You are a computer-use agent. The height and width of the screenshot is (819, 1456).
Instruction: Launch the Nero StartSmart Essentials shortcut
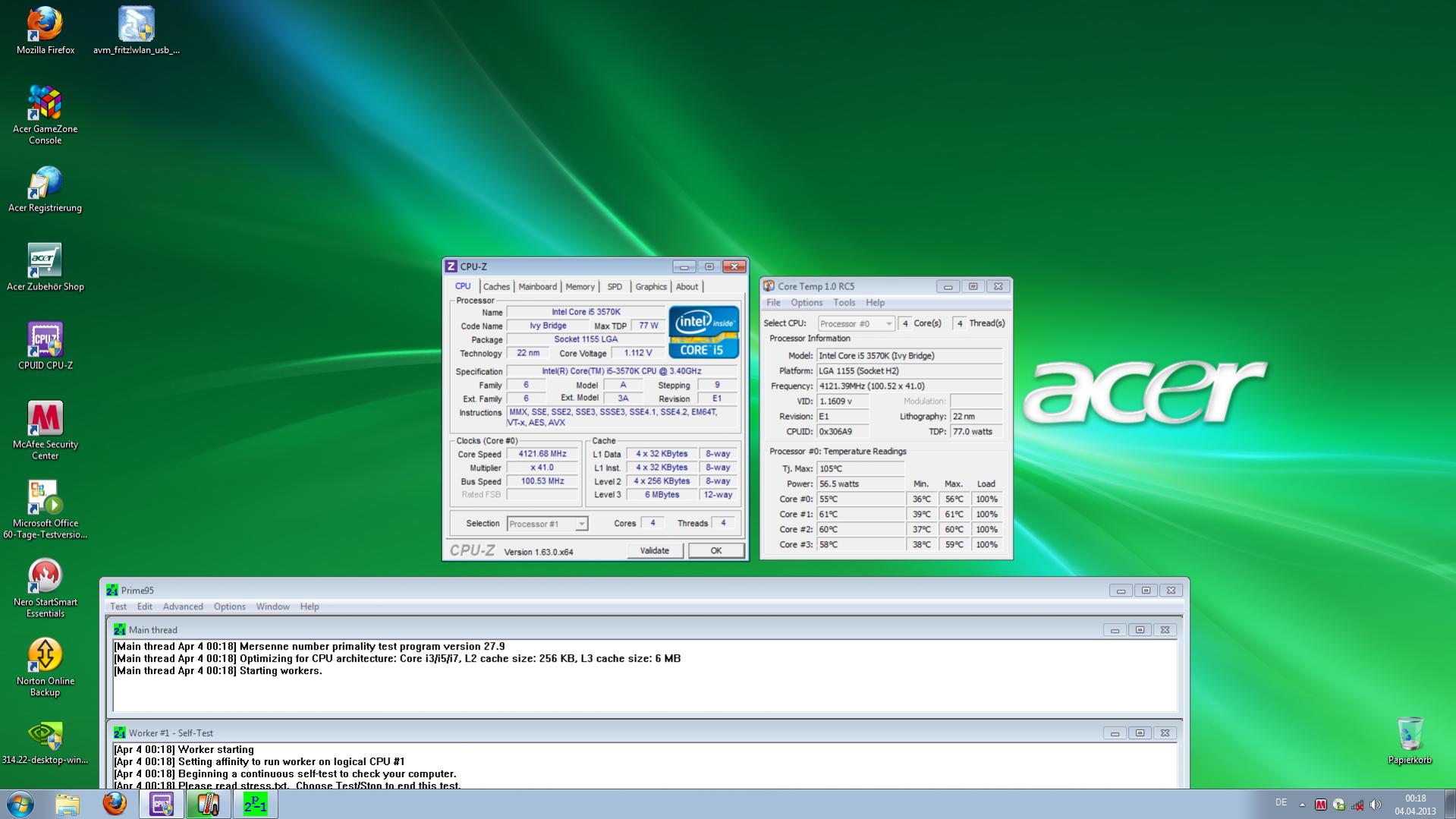(x=45, y=588)
